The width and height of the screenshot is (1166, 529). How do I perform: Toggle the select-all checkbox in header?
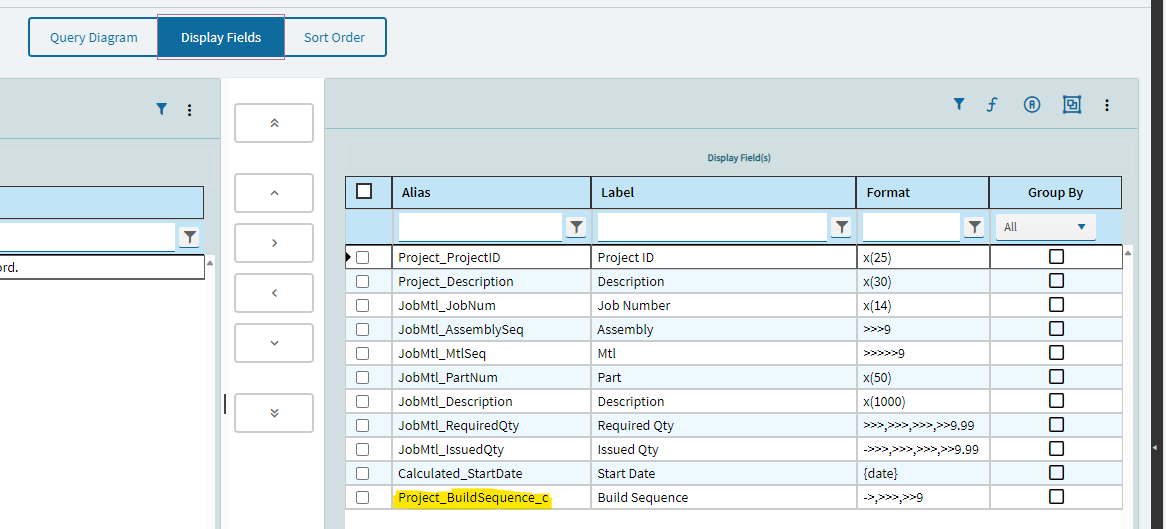coord(364,191)
